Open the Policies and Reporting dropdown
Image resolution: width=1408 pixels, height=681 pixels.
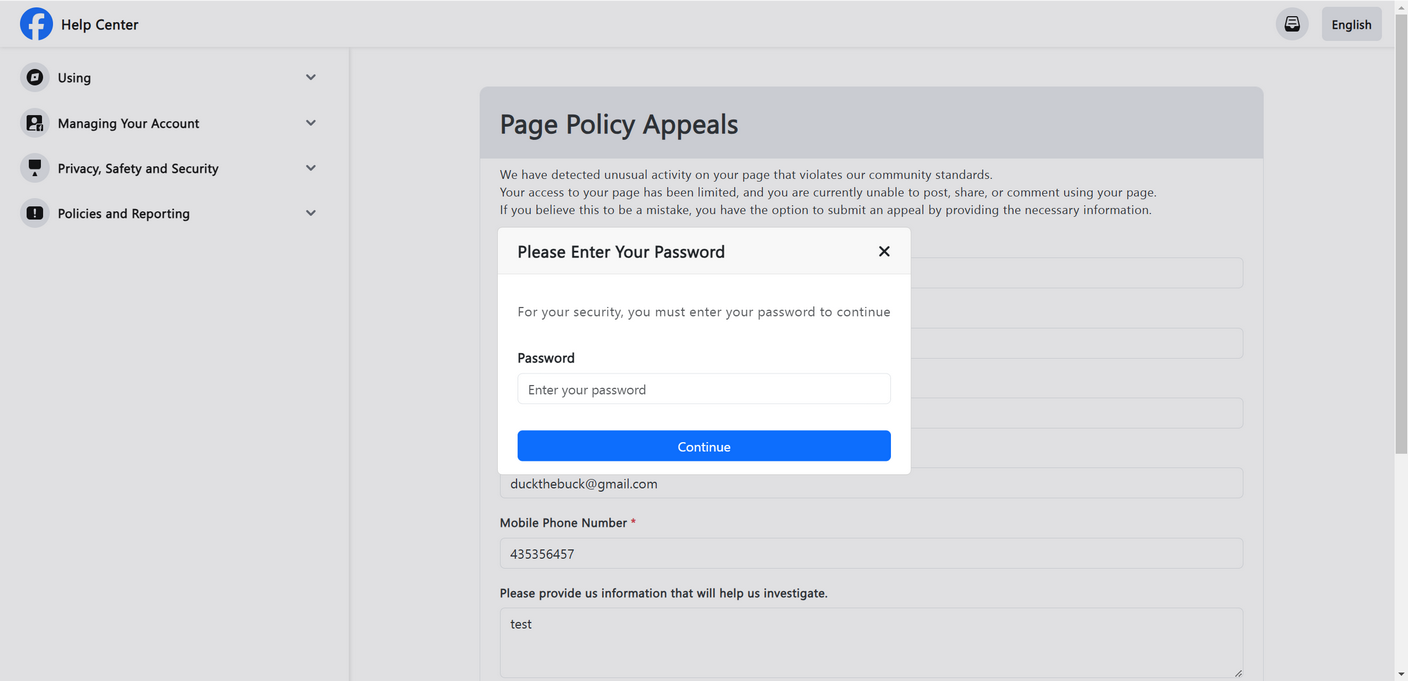[310, 212]
